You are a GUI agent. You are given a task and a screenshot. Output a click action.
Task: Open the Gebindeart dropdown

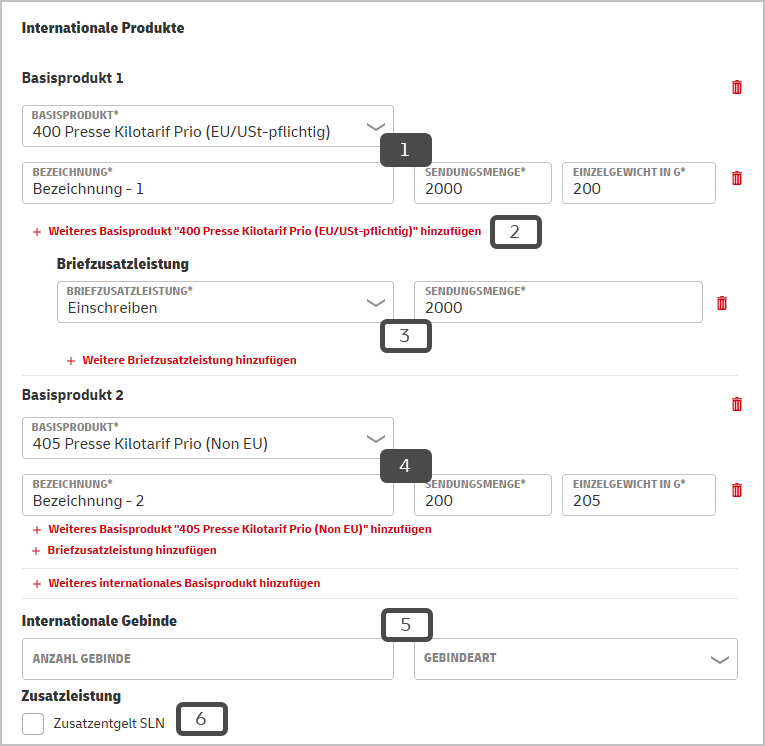576,659
